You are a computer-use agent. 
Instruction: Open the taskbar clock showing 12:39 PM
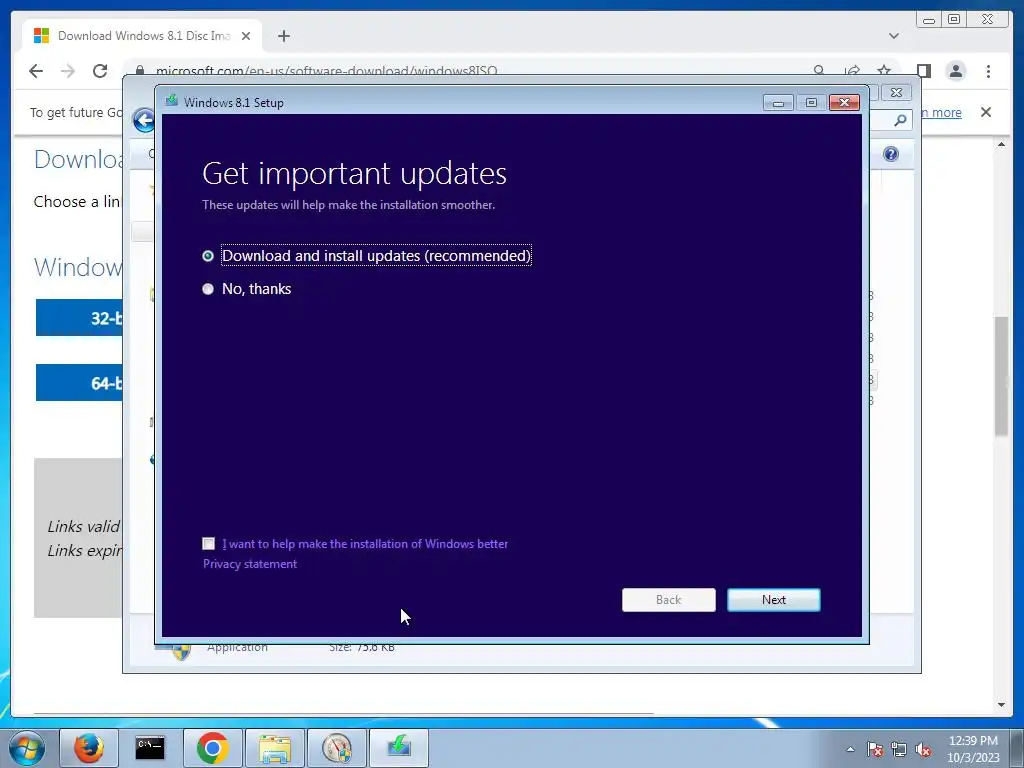[973, 748]
